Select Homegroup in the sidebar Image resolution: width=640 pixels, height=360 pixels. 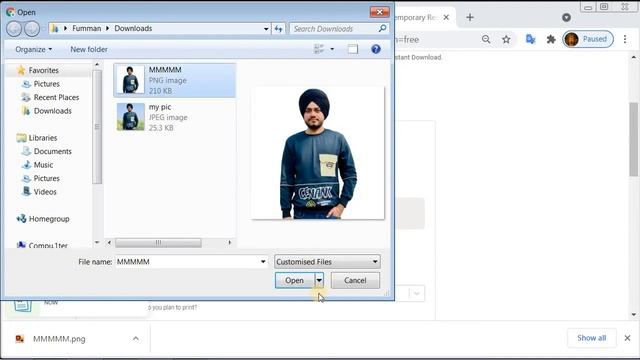pyautogui.click(x=49, y=219)
